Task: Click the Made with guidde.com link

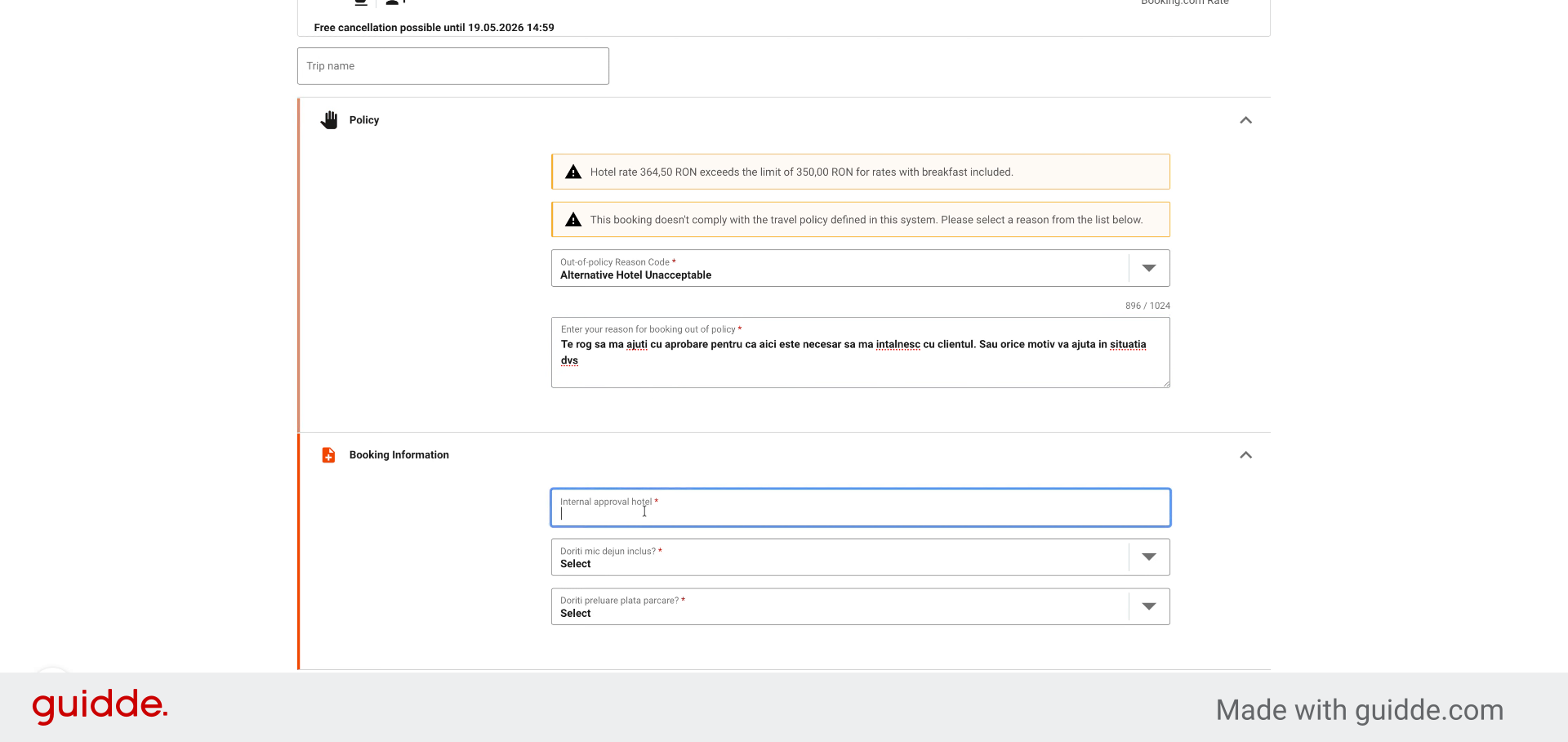Action: tap(1360, 710)
